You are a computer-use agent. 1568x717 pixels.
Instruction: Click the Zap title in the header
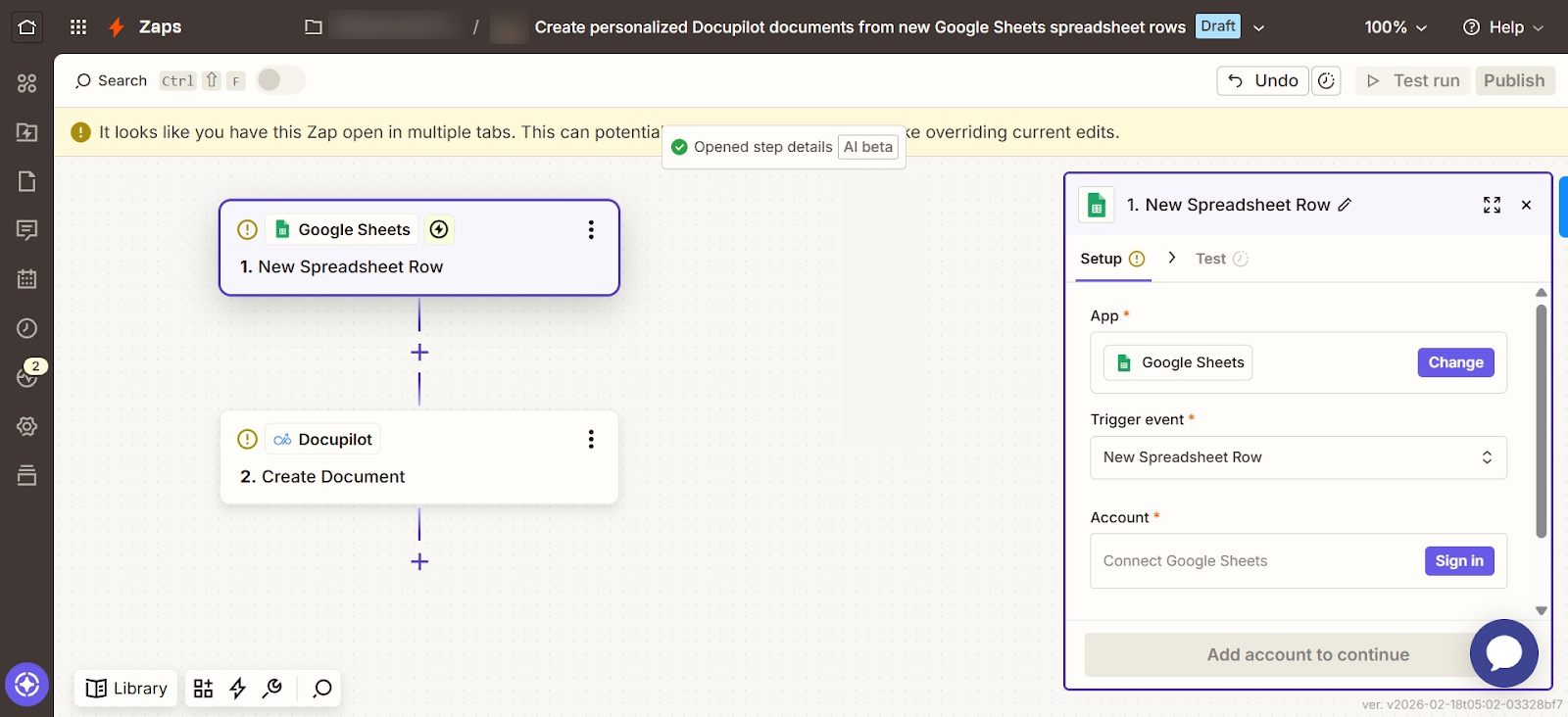click(x=859, y=27)
